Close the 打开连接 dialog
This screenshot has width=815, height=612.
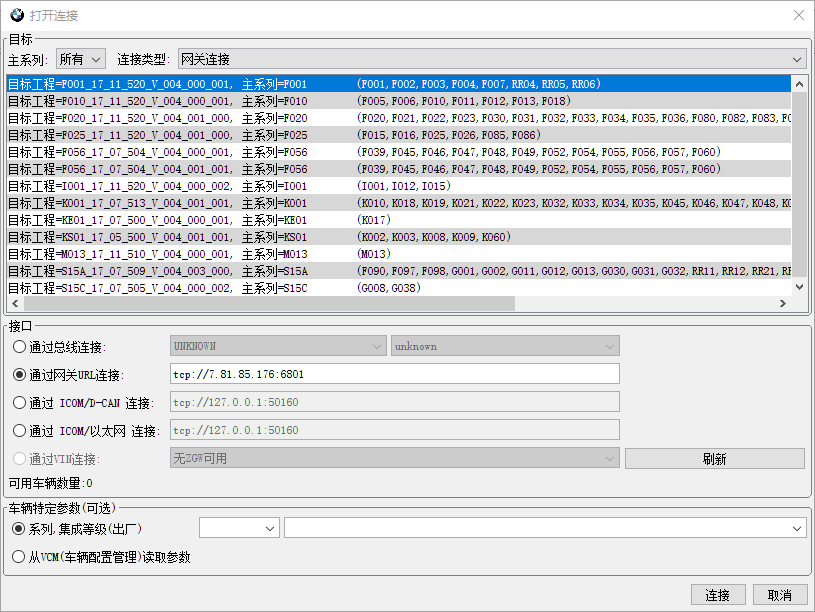[x=798, y=15]
